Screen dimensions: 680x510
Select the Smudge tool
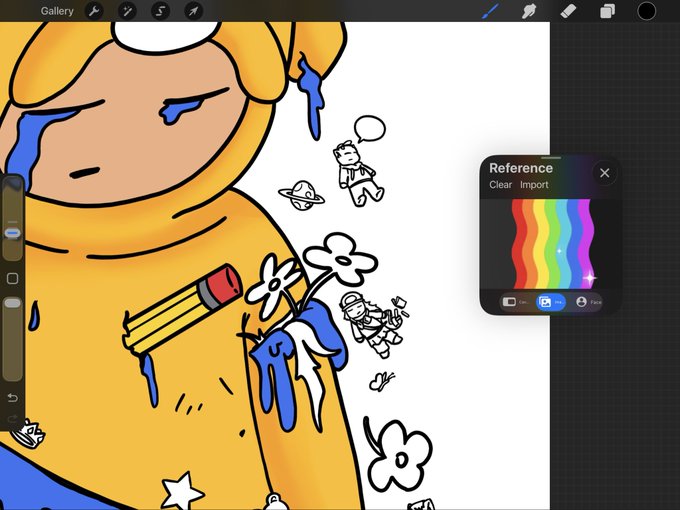pos(529,11)
